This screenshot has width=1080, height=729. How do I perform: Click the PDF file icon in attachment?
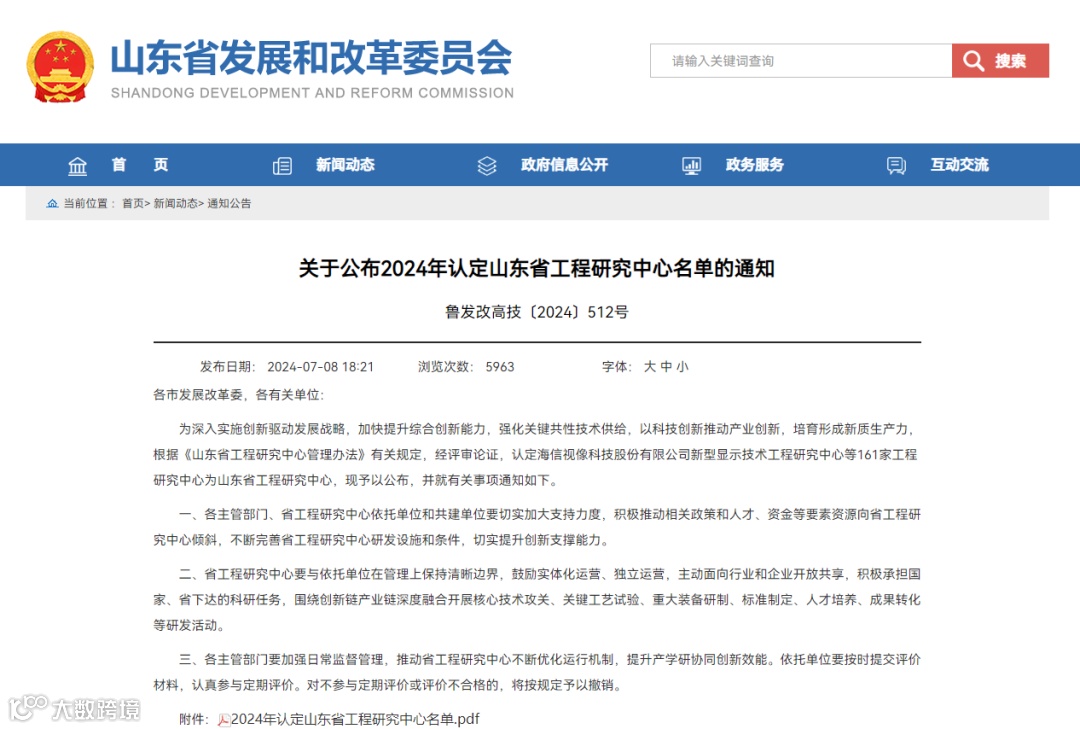pos(224,720)
